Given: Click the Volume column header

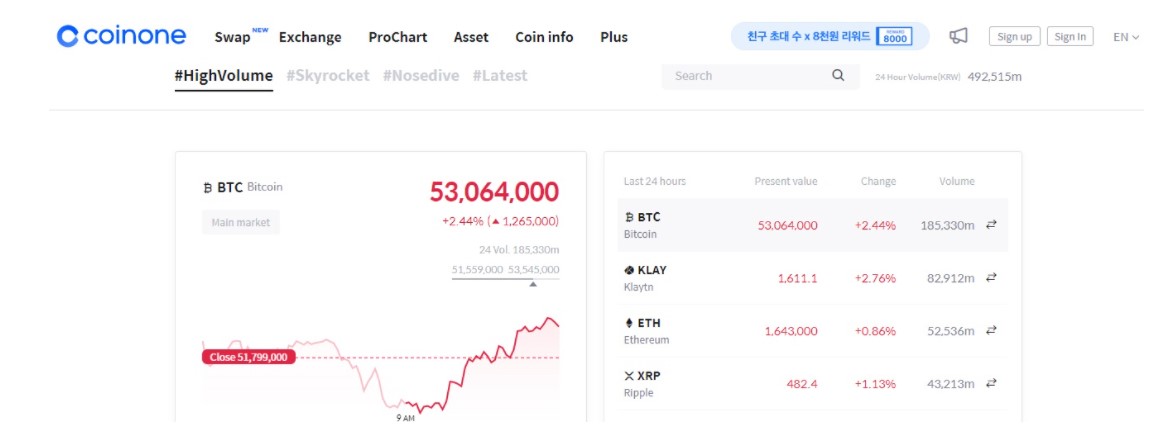Looking at the screenshot, I should pyautogui.click(x=957, y=181).
